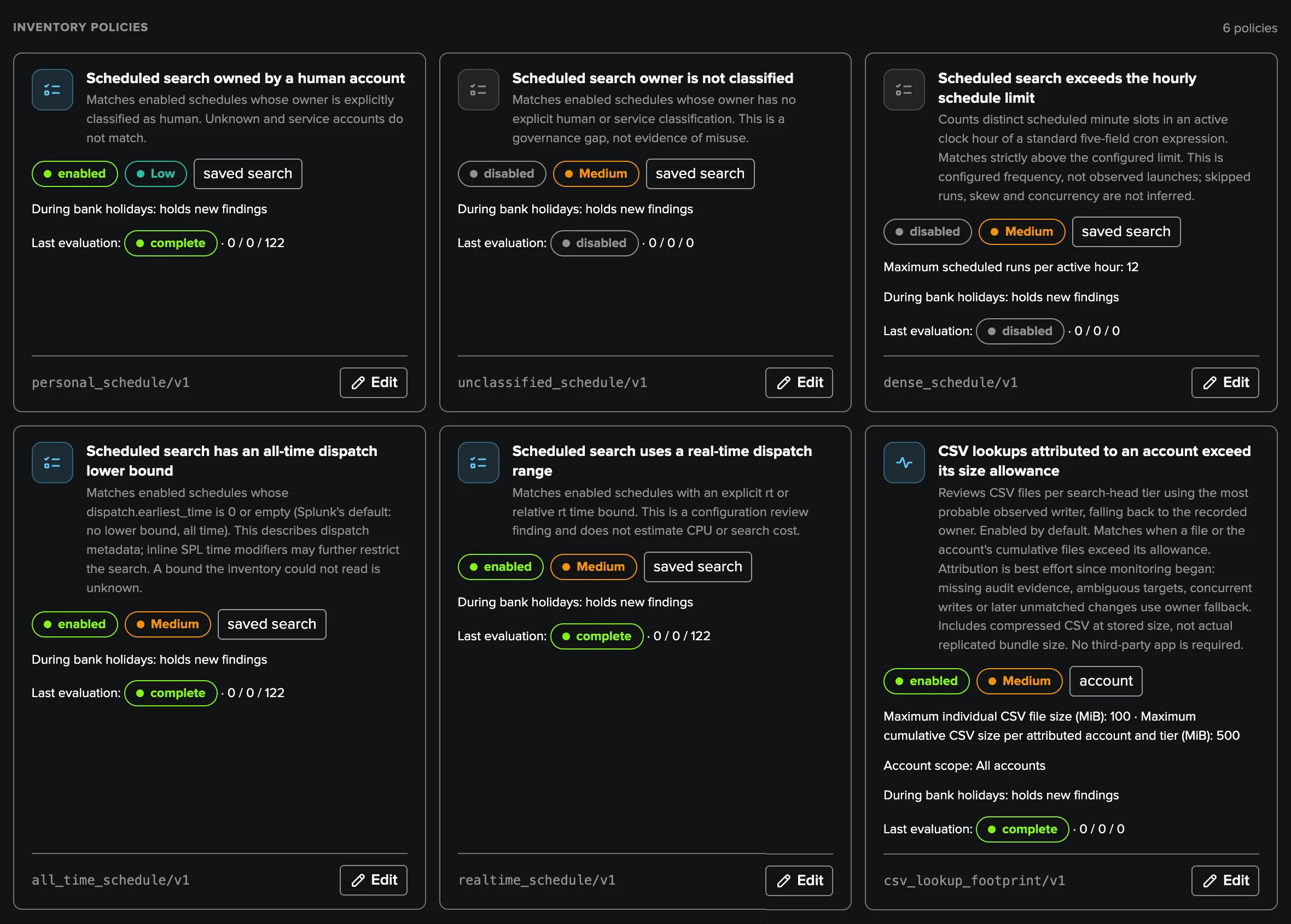The image size is (1291, 924).
Task: Click the 'Medium' badge on CSV lookups card
Action: click(1020, 681)
